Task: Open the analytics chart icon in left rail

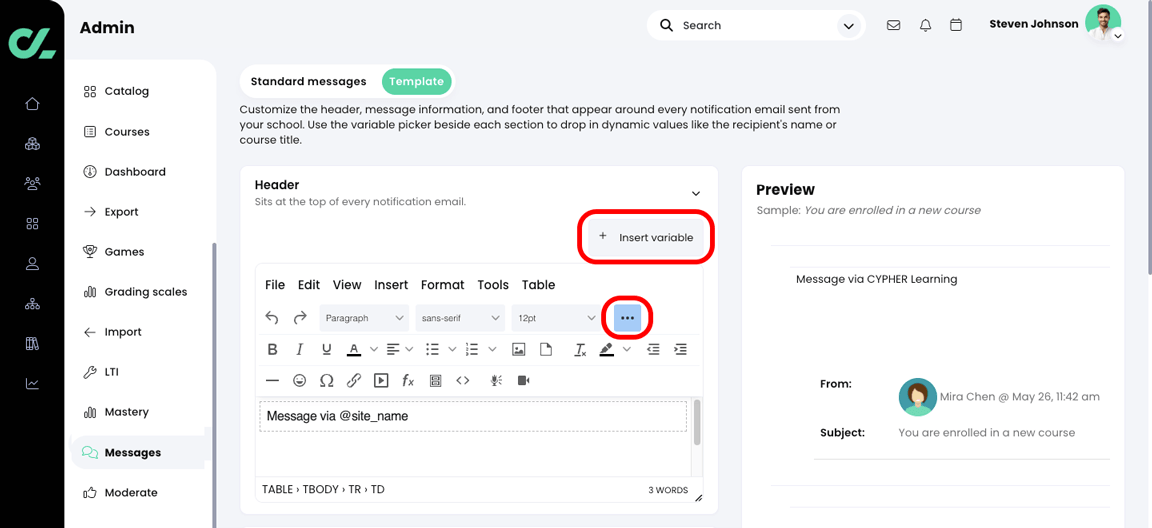Action: pyautogui.click(x=32, y=383)
